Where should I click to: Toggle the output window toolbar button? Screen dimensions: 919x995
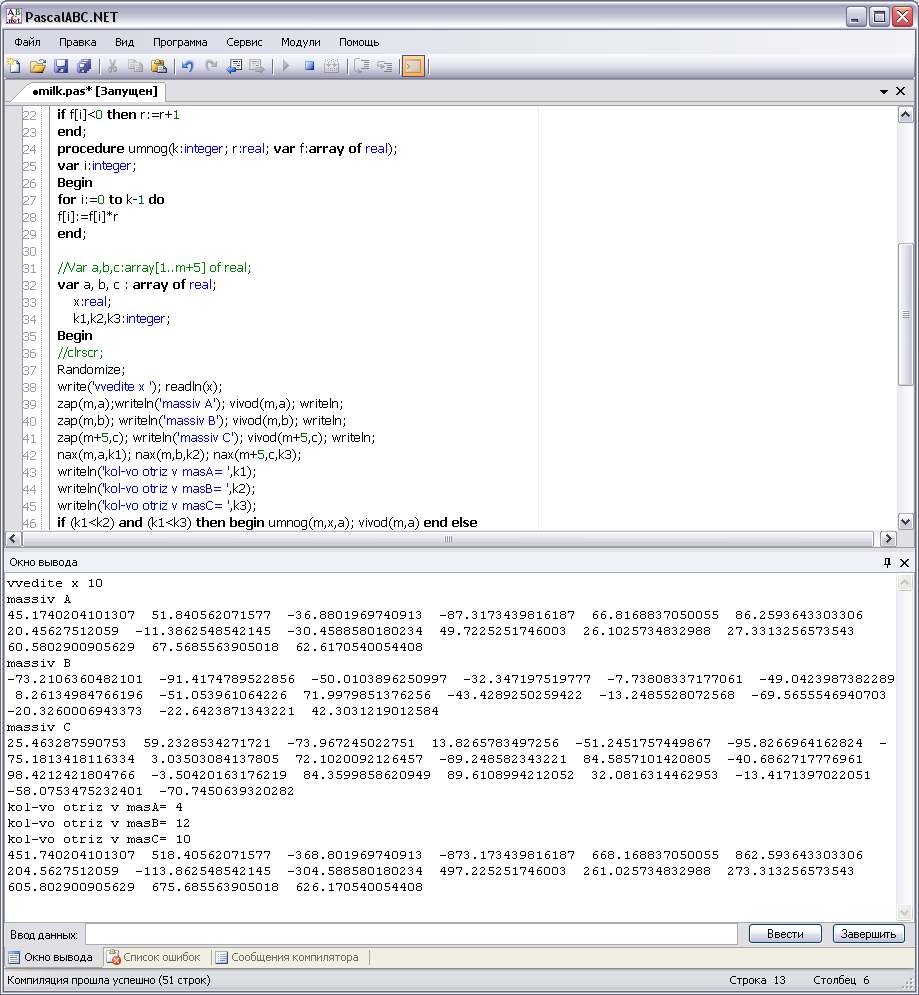tap(412, 67)
